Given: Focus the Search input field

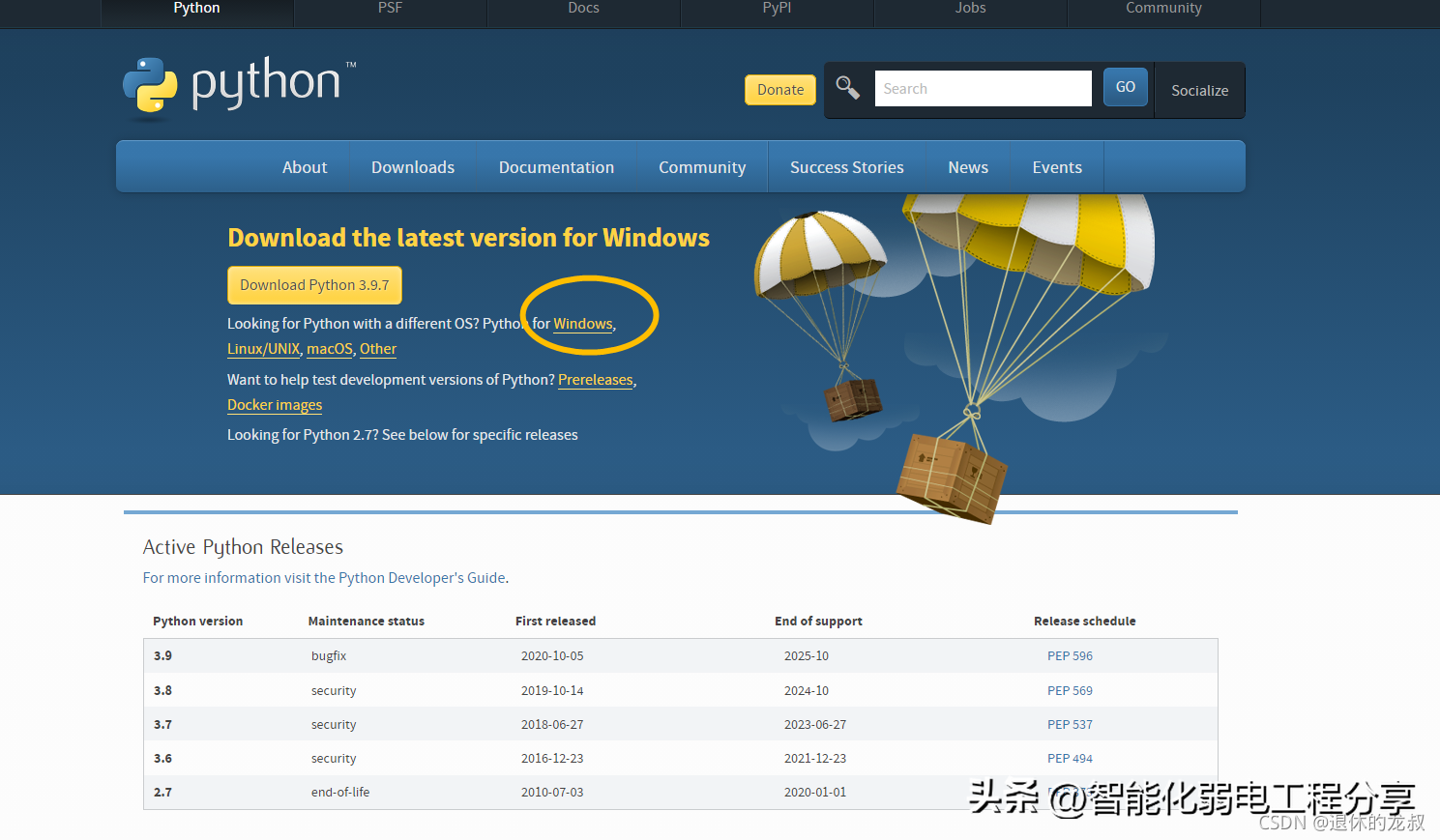Looking at the screenshot, I should pyautogui.click(x=983, y=88).
